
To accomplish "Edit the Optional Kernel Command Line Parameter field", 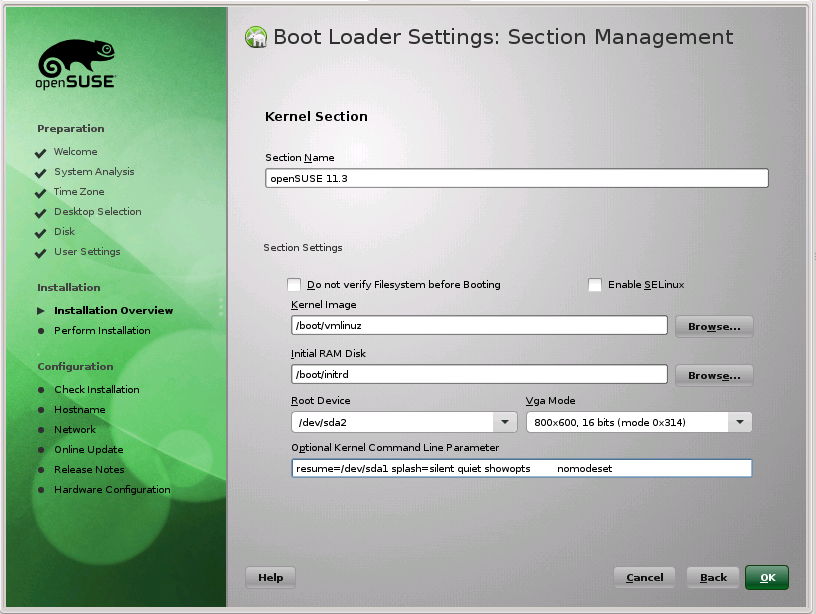I will pyautogui.click(x=521, y=468).
